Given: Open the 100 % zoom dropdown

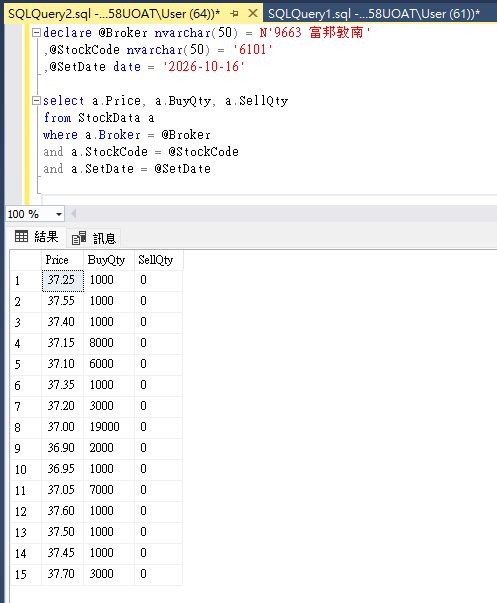Looking at the screenshot, I should [x=59, y=214].
